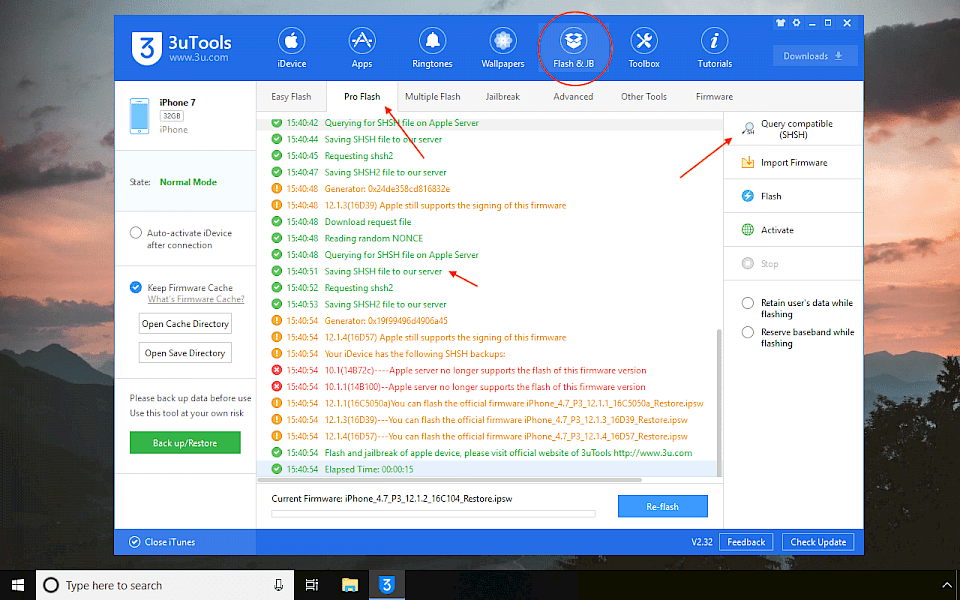Click the log horizontal scrollbar
The image size is (960, 600).
coord(449,480)
